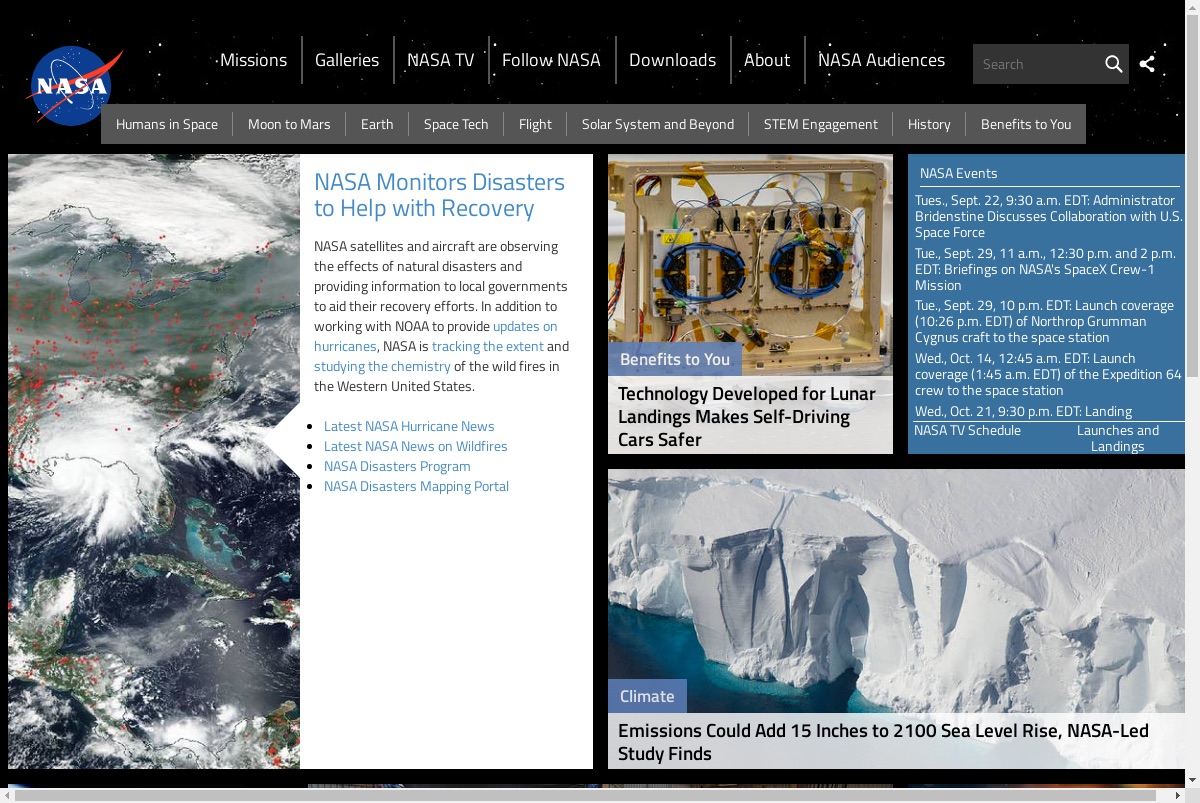Open the Launches and Landings link
This screenshot has width=1200, height=803.
coord(1118,438)
